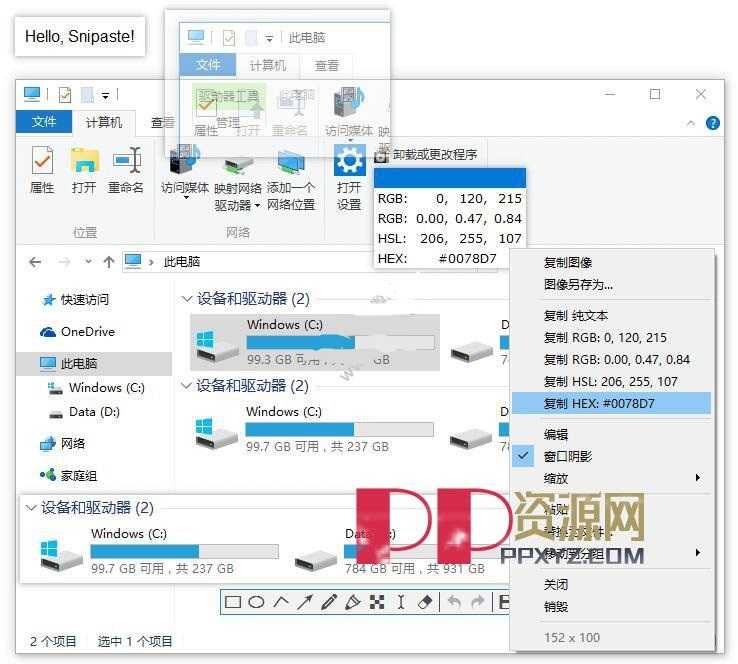The height and width of the screenshot is (664, 738).
Task: Go back with the left arrow navigation icon
Action: pos(35,262)
